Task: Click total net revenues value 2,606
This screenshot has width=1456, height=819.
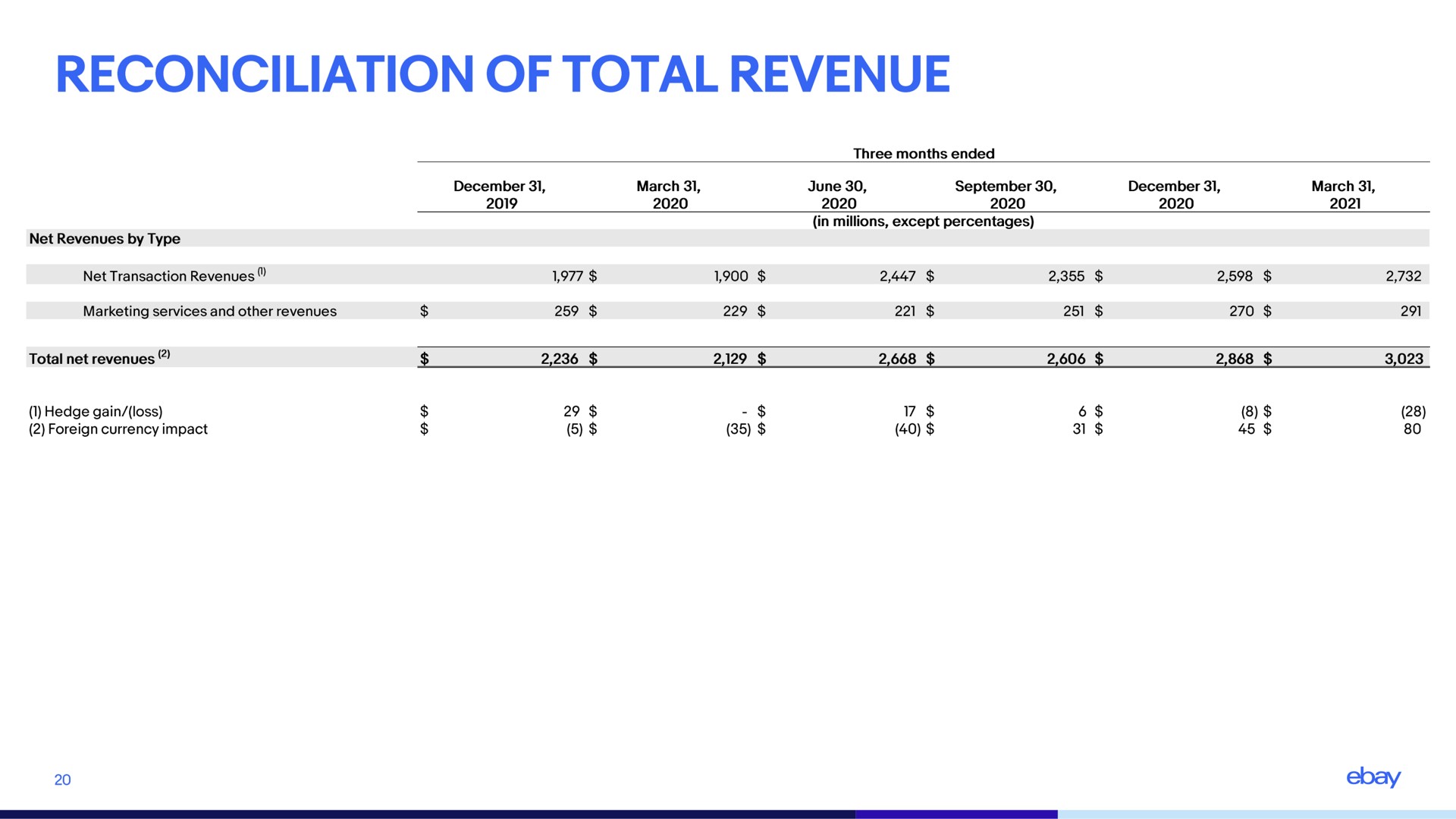Action: tap(1066, 359)
